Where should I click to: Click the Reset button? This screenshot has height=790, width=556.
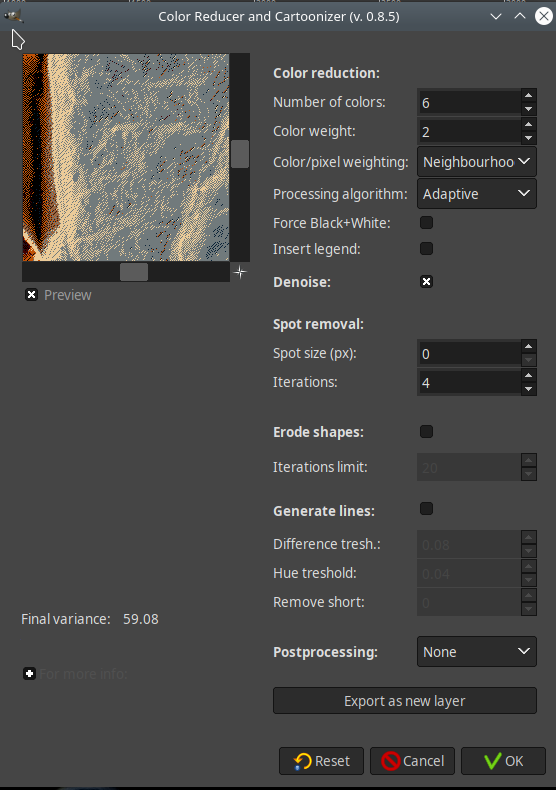[x=321, y=761]
